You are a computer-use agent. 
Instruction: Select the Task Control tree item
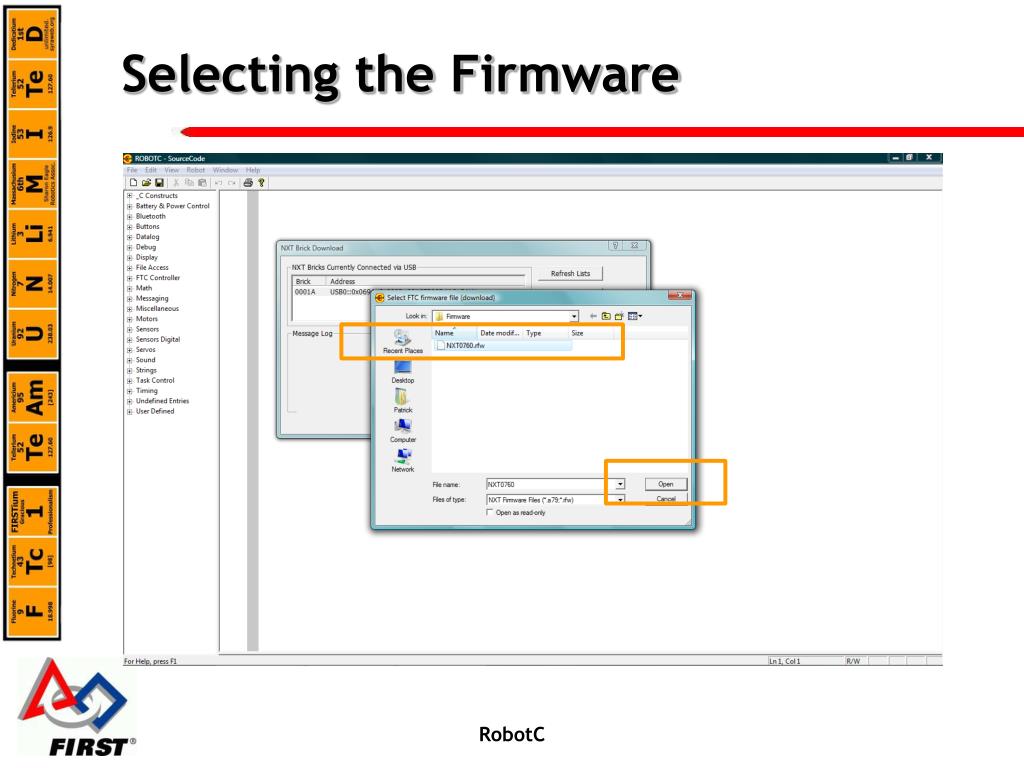[155, 381]
